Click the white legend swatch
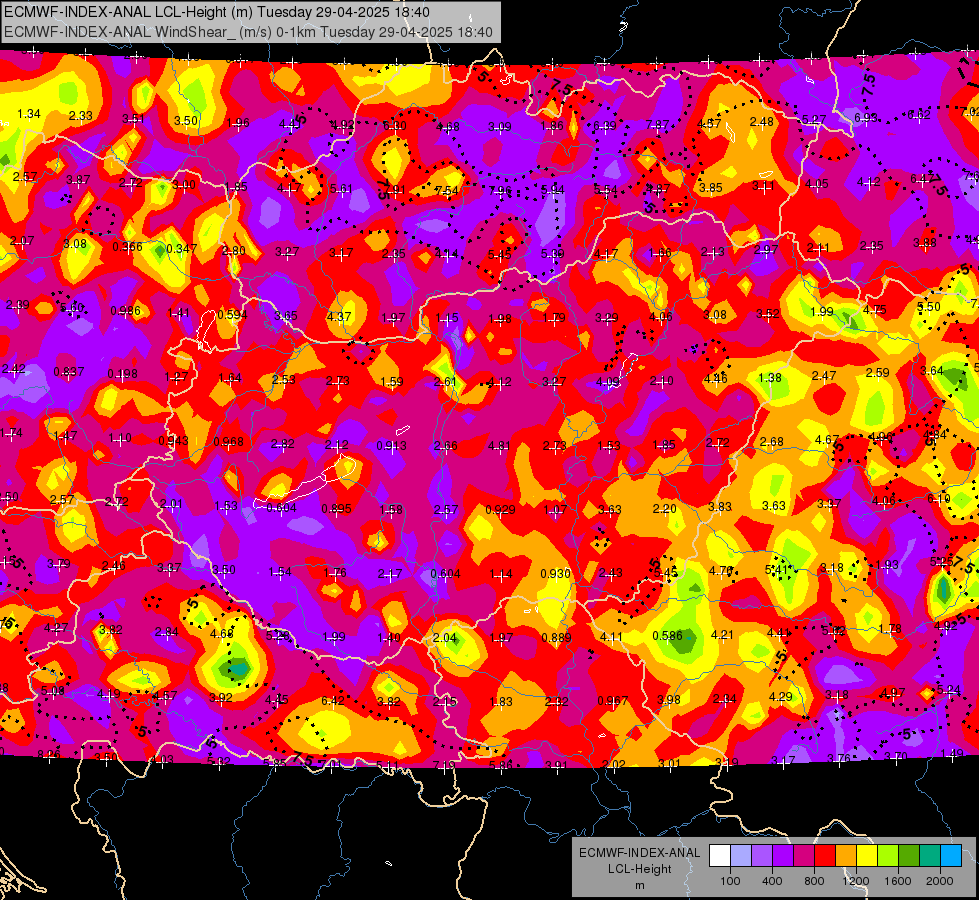This screenshot has width=979, height=900. tap(720, 856)
